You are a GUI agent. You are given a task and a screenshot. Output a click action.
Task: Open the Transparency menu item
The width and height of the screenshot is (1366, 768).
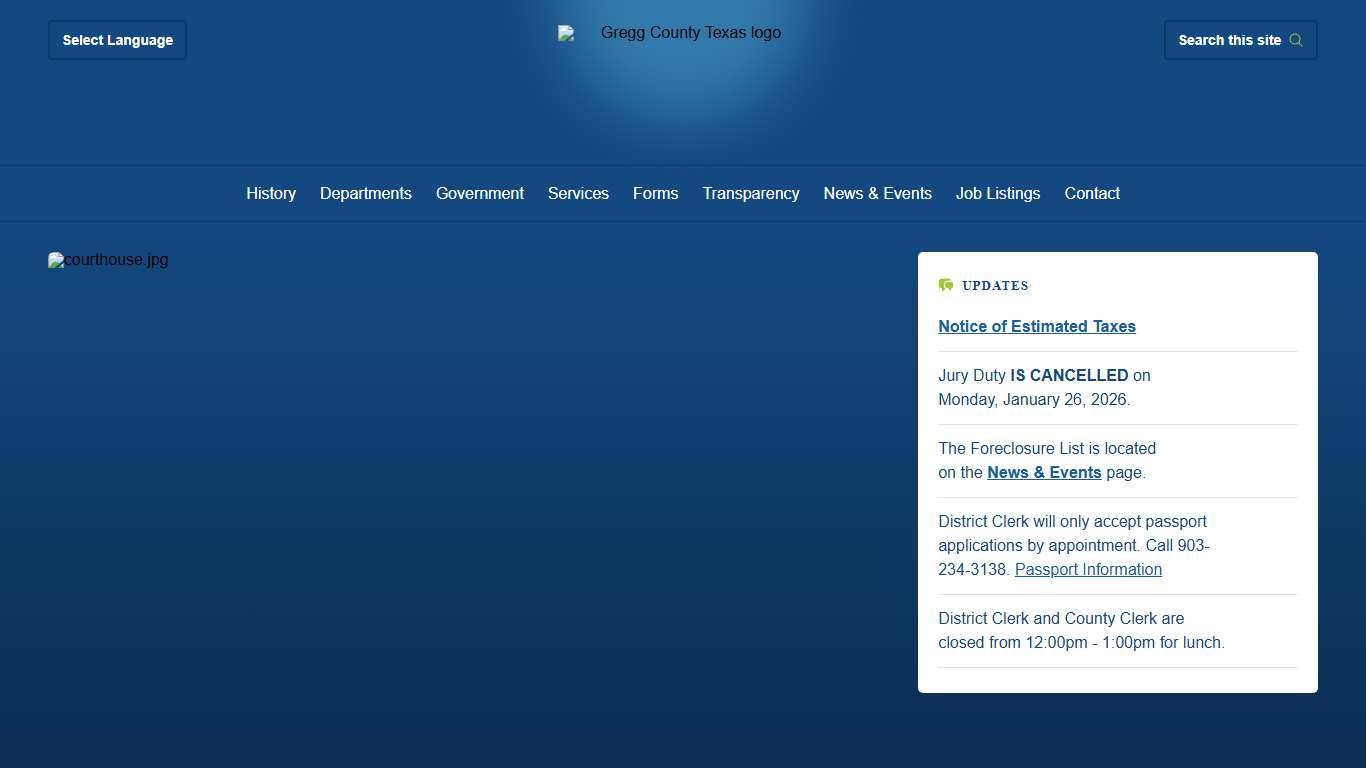click(x=750, y=193)
